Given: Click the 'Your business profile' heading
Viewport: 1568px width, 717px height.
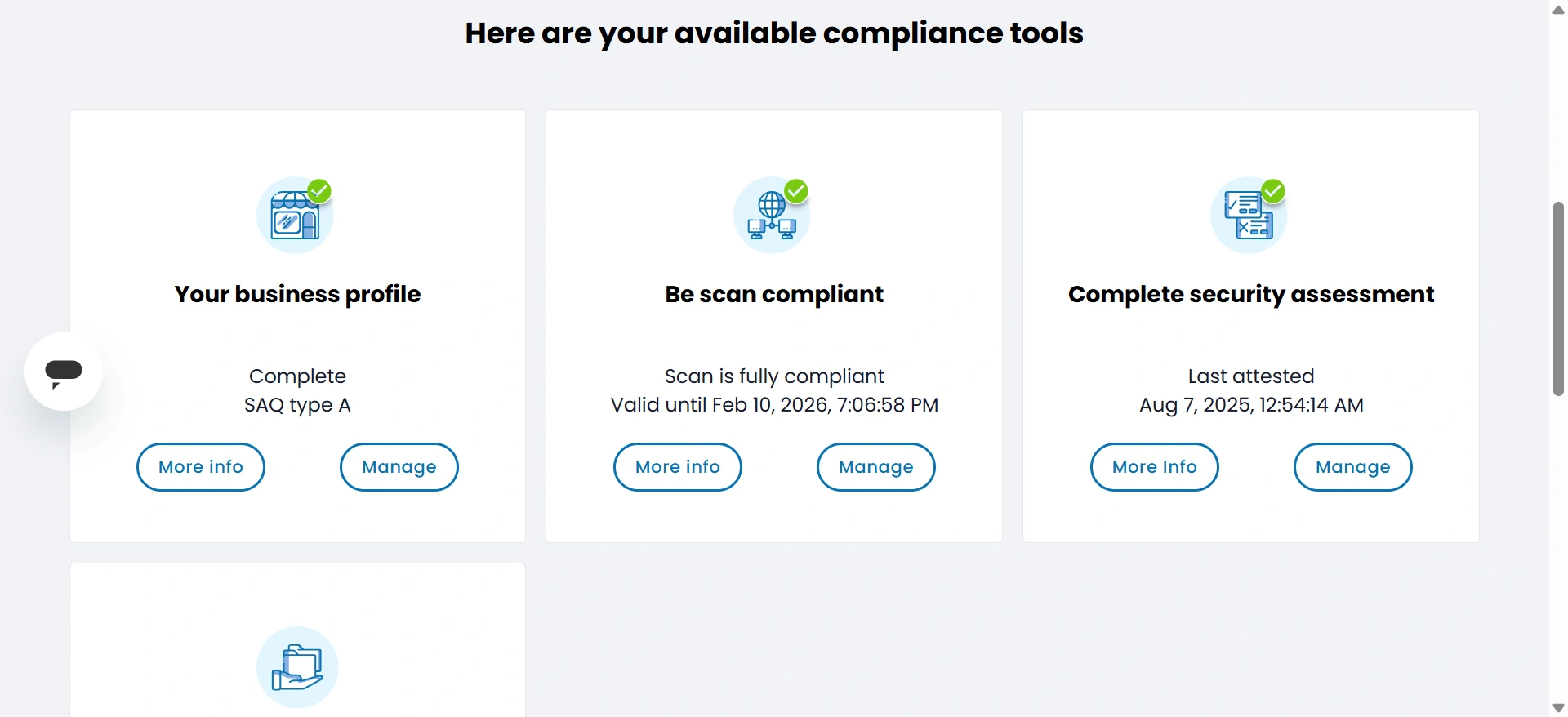Looking at the screenshot, I should point(297,294).
